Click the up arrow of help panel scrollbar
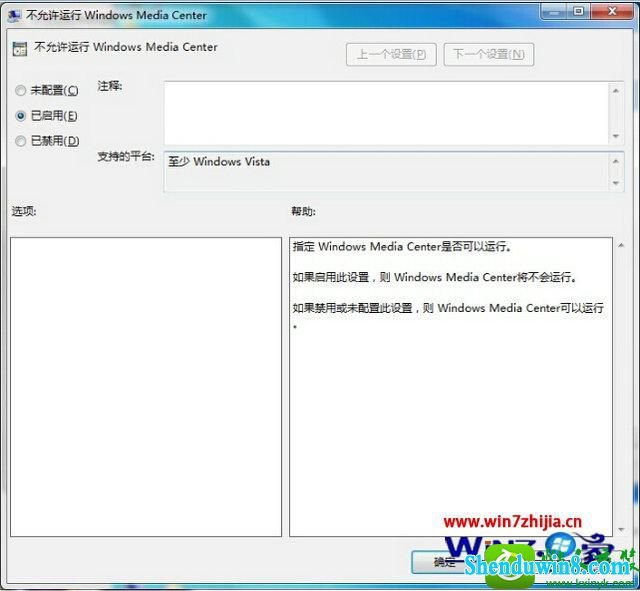 [x=621, y=245]
